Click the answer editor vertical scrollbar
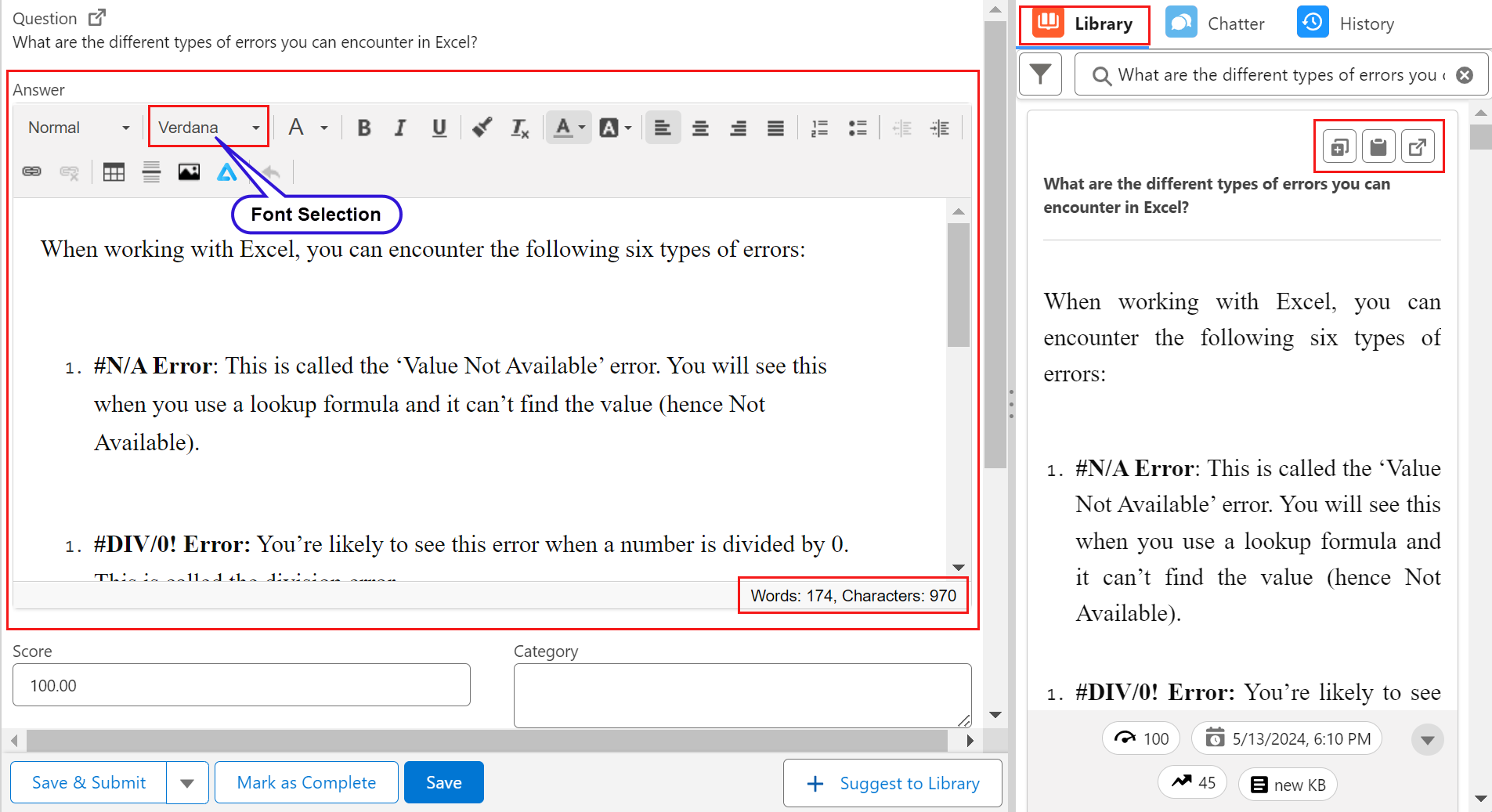 958,285
